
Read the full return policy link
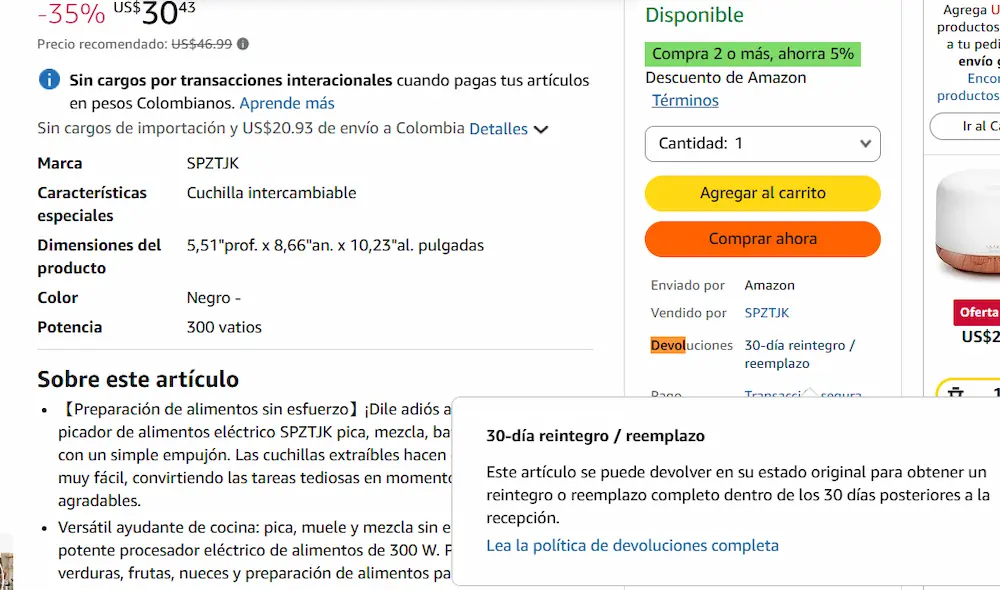click(632, 546)
